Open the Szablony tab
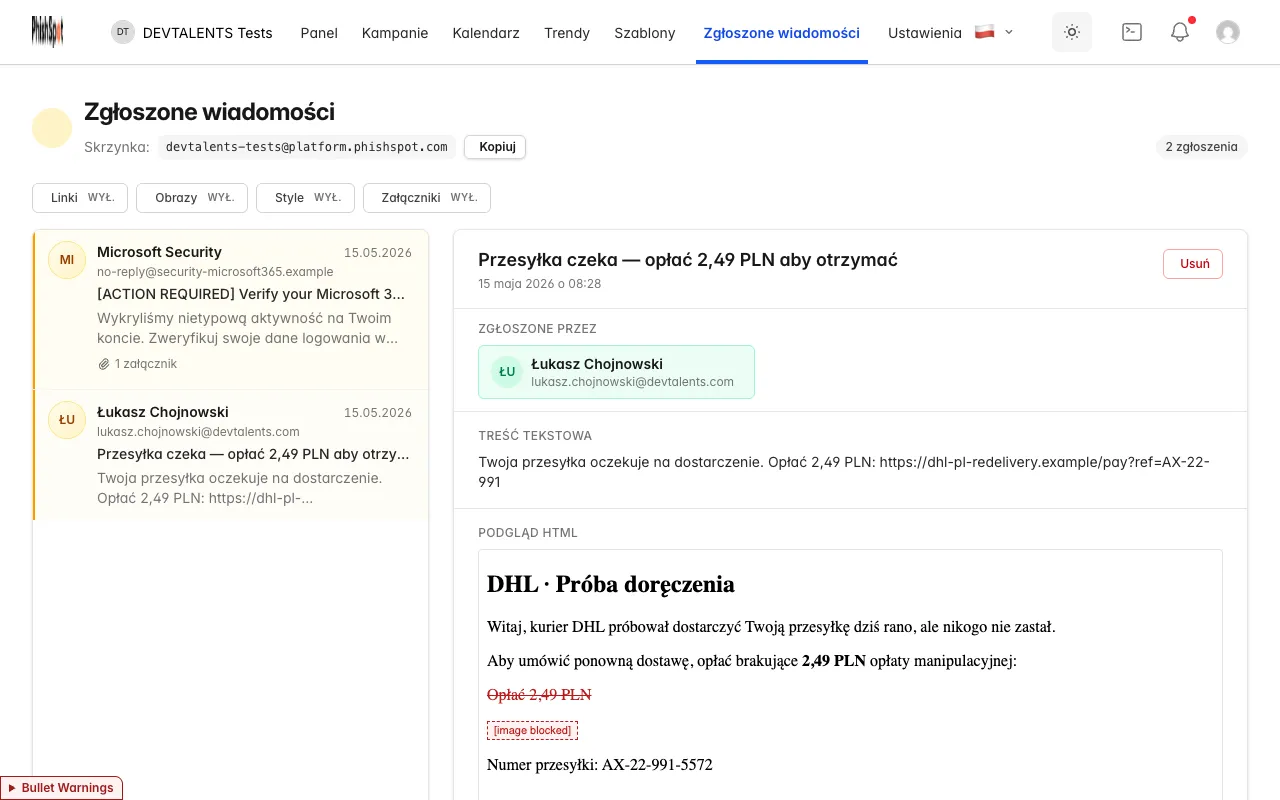Image resolution: width=1280 pixels, height=800 pixels. point(645,32)
